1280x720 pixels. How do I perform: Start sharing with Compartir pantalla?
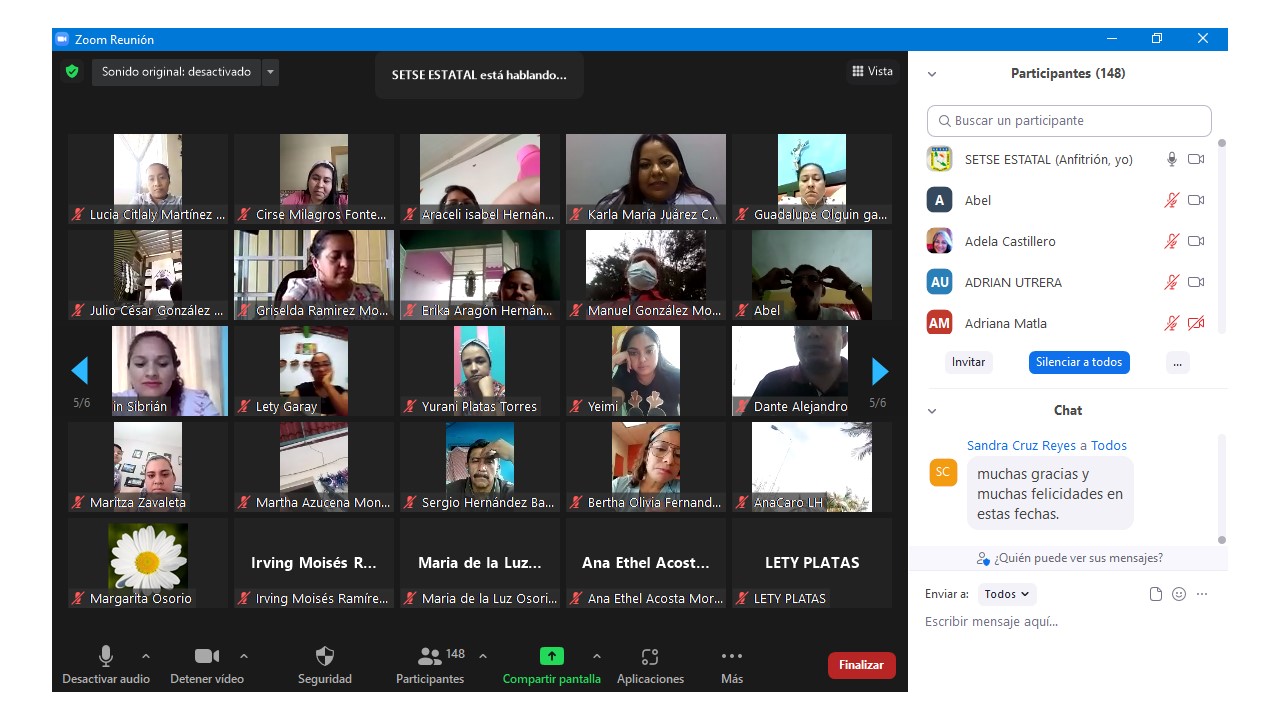click(552, 665)
